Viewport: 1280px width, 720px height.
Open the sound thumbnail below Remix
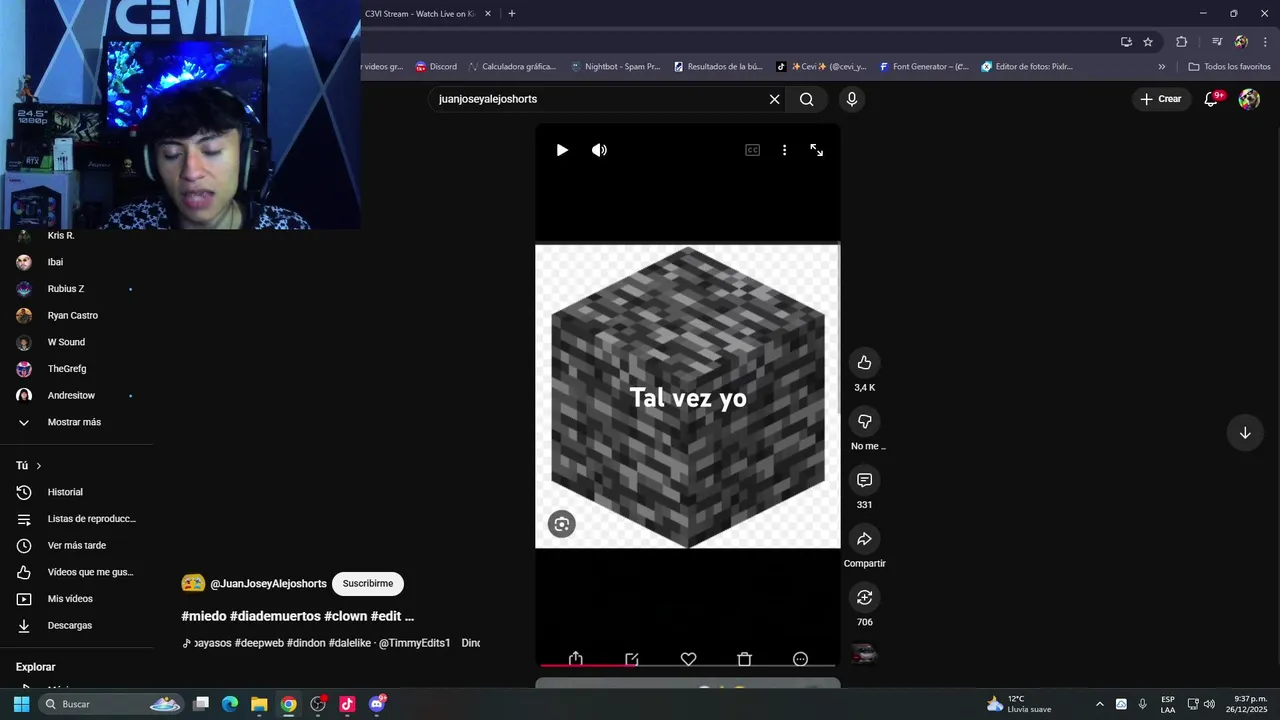pos(864,654)
